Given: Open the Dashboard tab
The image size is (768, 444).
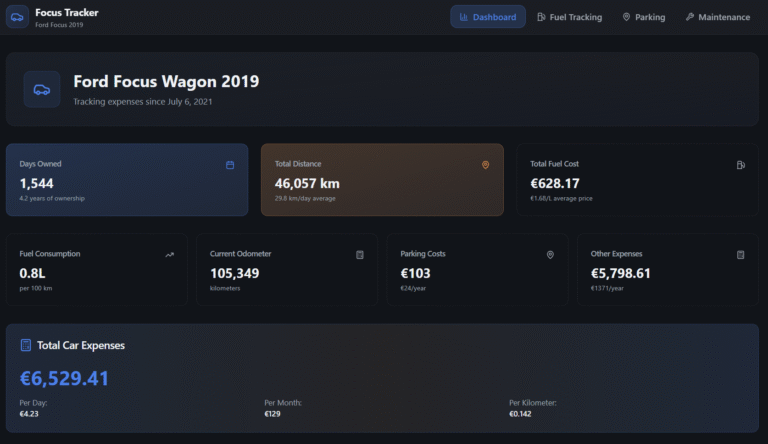Looking at the screenshot, I should coord(487,17).
